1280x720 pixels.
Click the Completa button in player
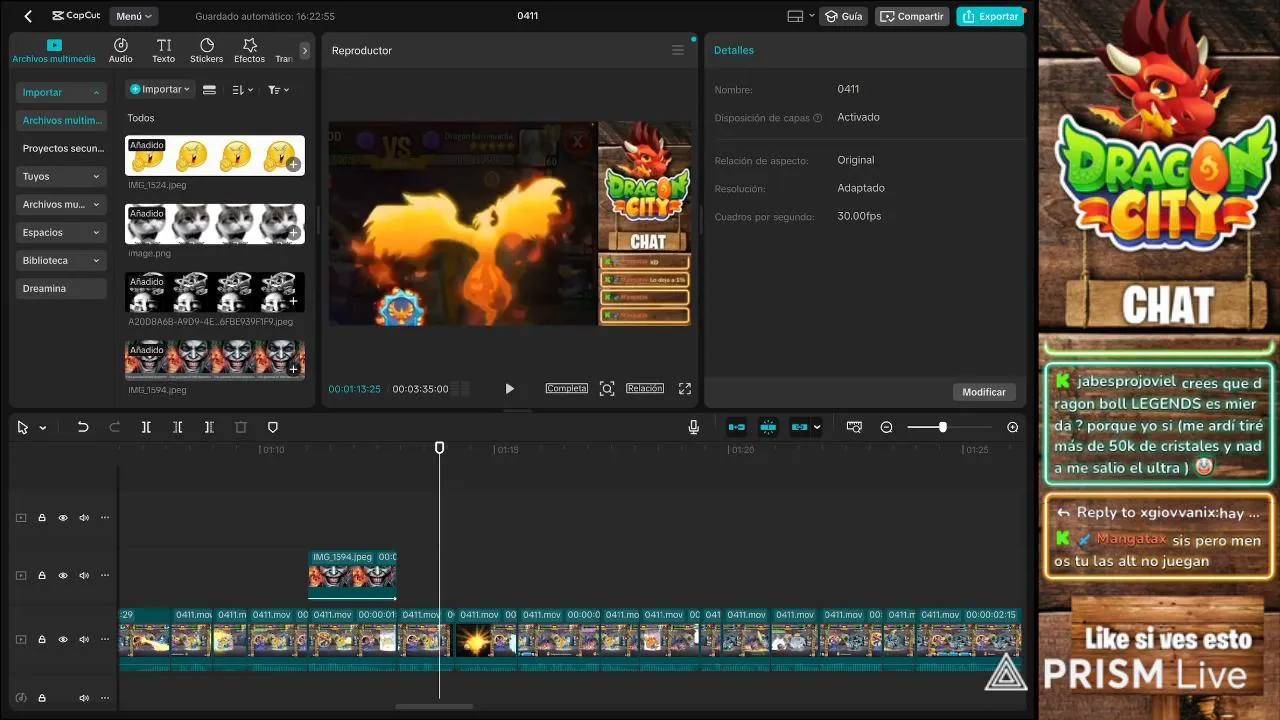pos(566,388)
